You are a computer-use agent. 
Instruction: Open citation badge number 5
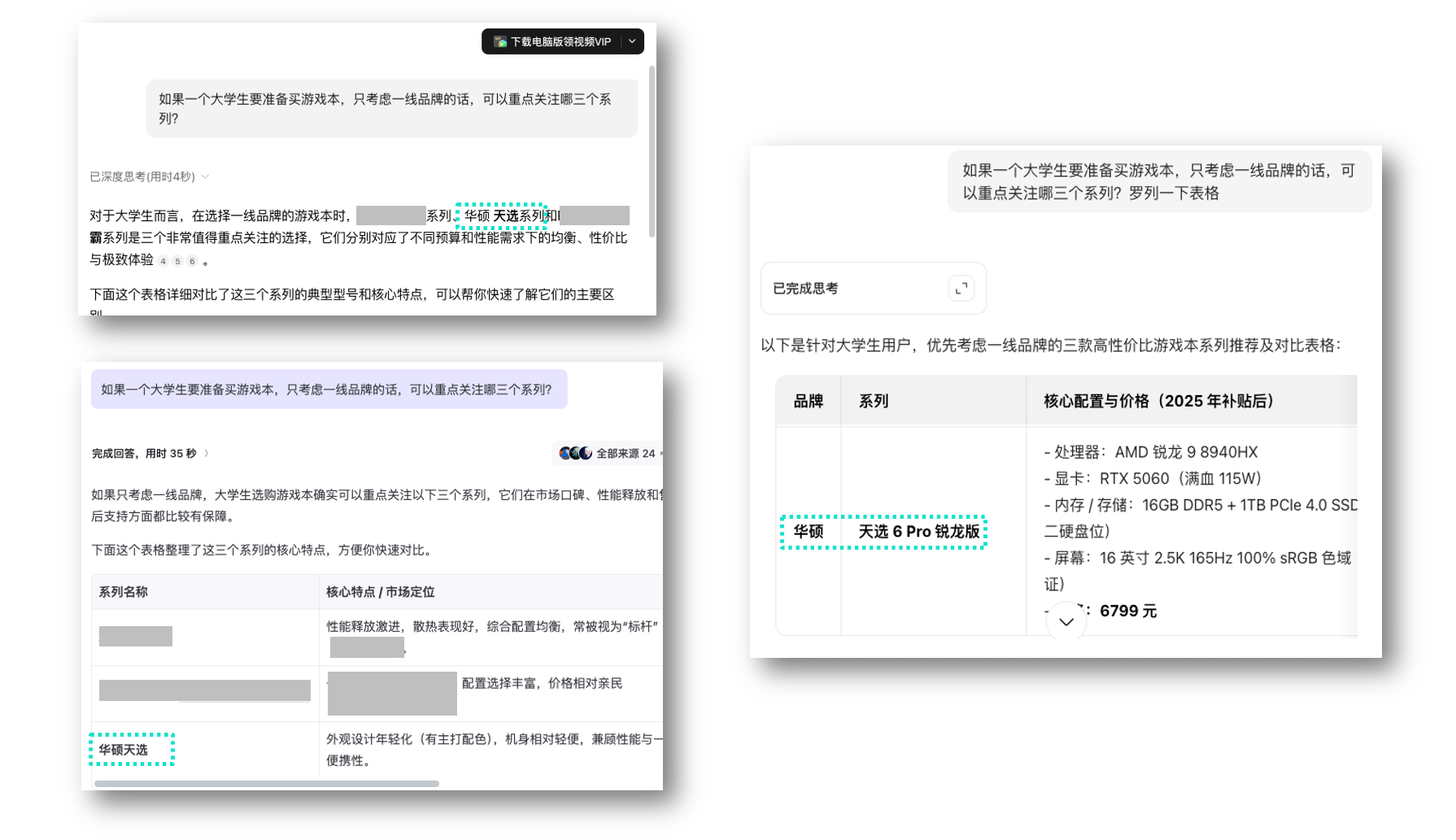tap(177, 261)
